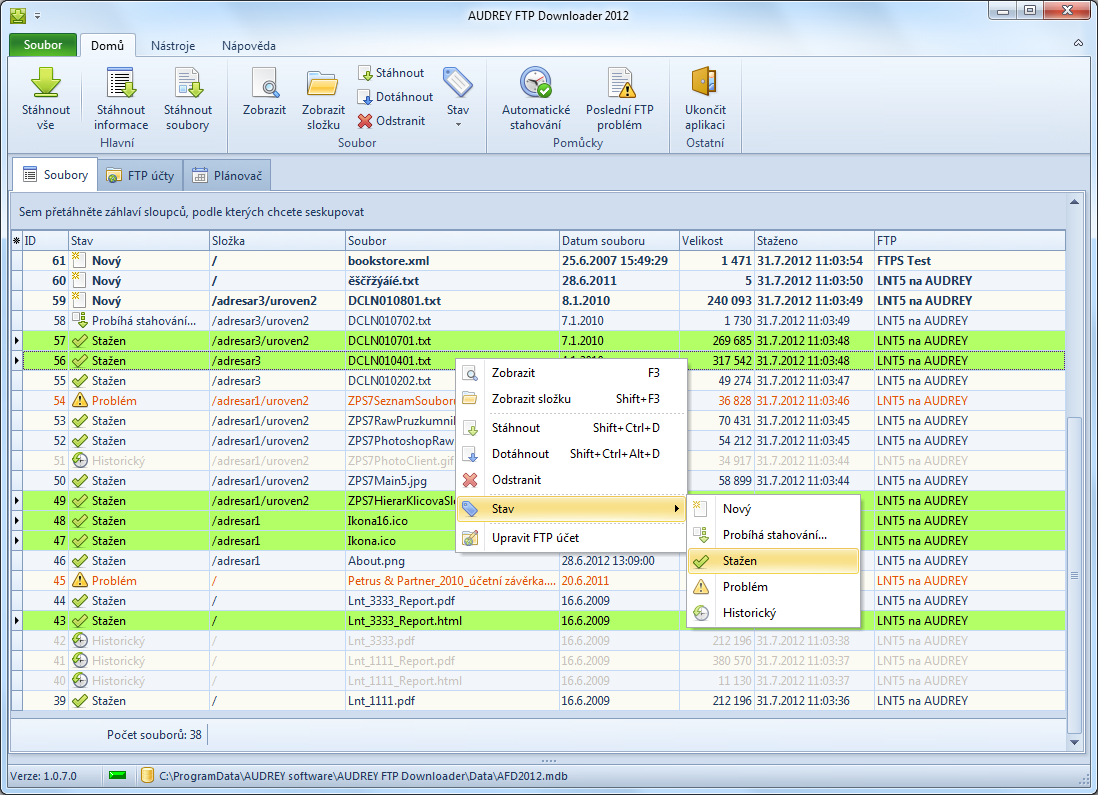This screenshot has height=795, width=1098.
Task: Choose Nový status in the submenu
Action: tap(772, 509)
